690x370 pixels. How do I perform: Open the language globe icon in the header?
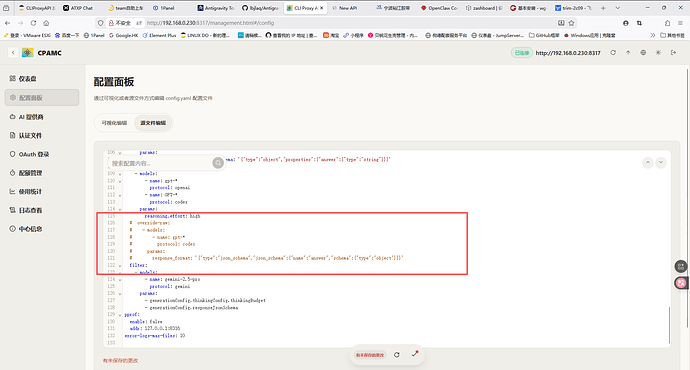643,53
